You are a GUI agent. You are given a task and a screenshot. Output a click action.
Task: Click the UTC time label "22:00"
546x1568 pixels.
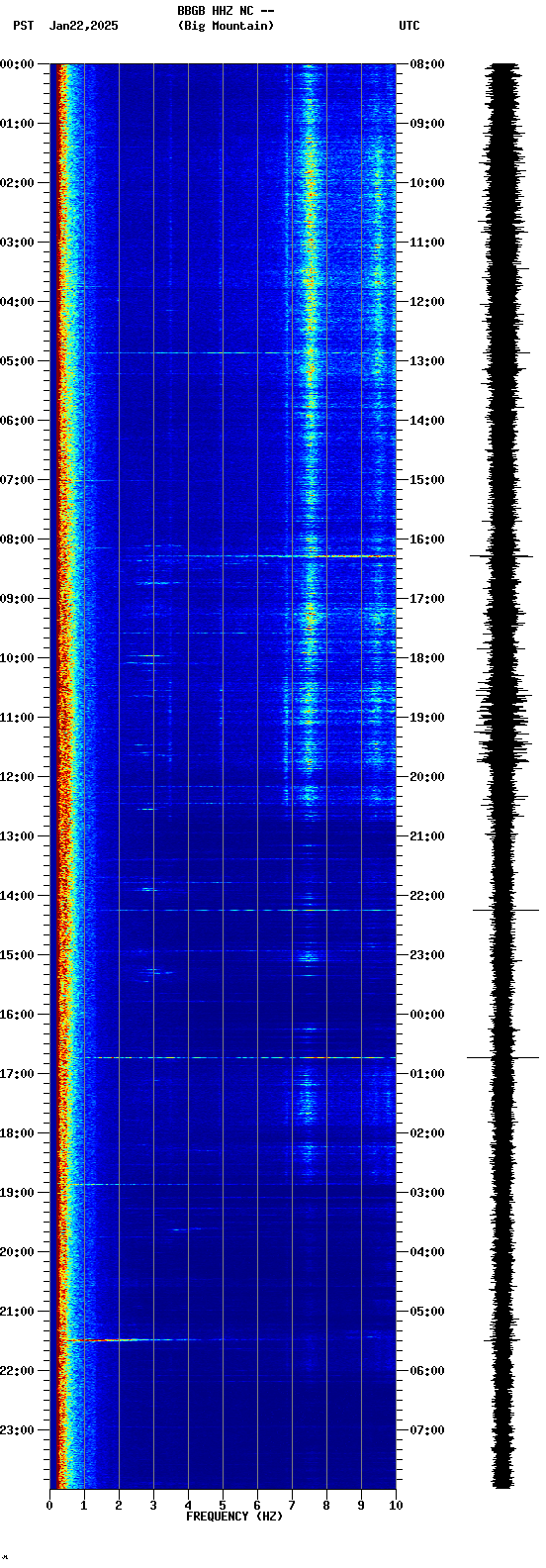coord(427,896)
